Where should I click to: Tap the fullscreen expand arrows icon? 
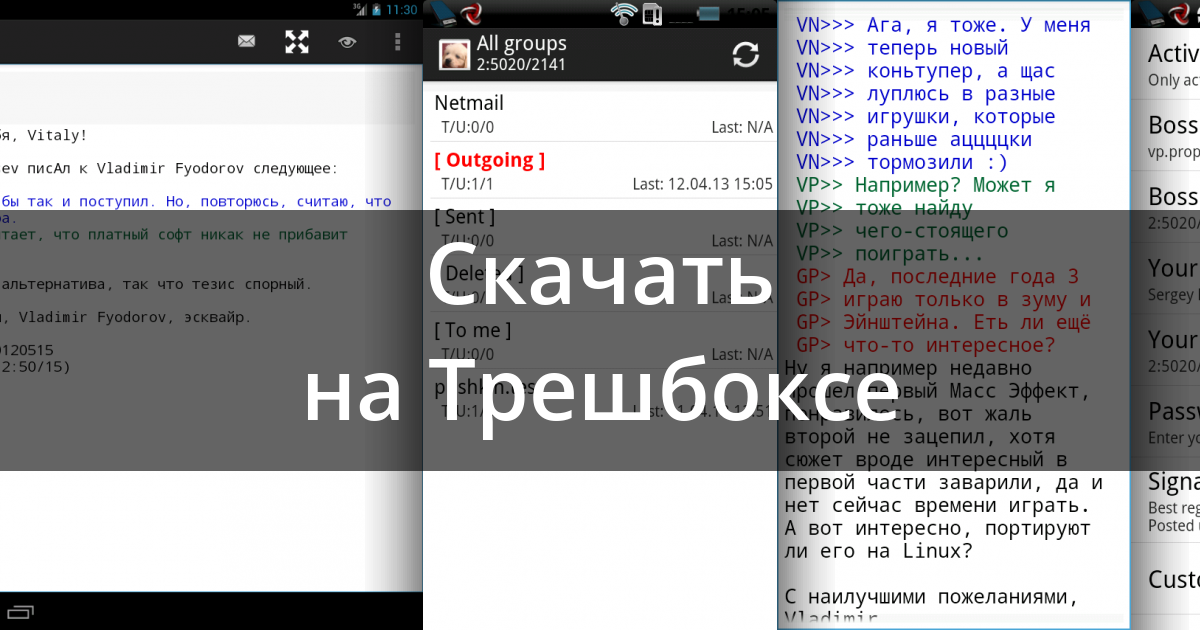[x=297, y=41]
